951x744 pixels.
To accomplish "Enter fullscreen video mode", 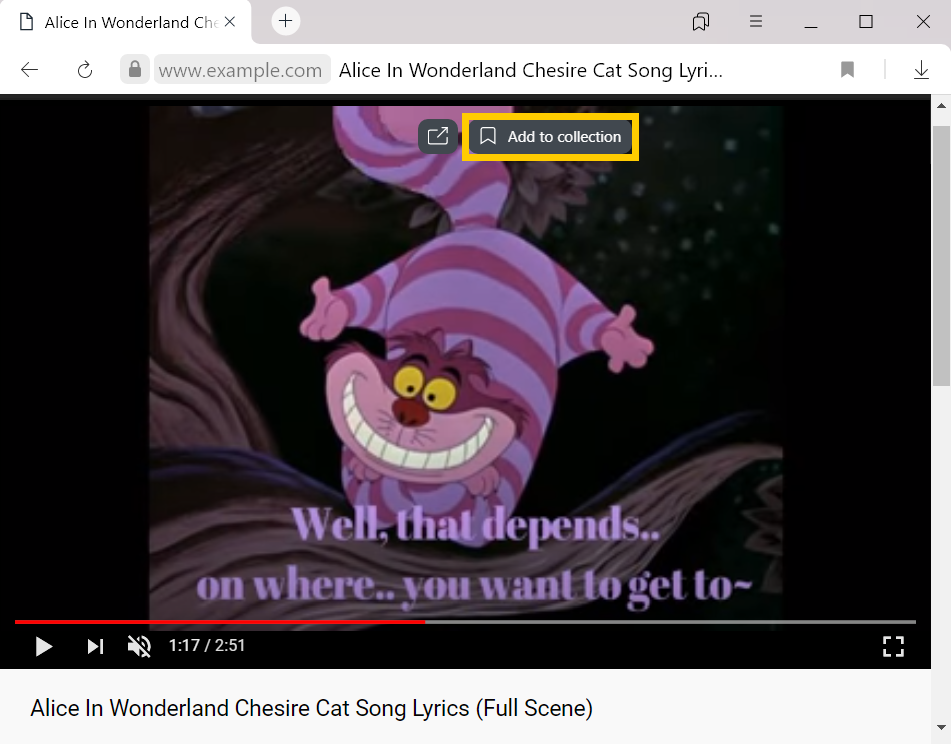I will 893,646.
